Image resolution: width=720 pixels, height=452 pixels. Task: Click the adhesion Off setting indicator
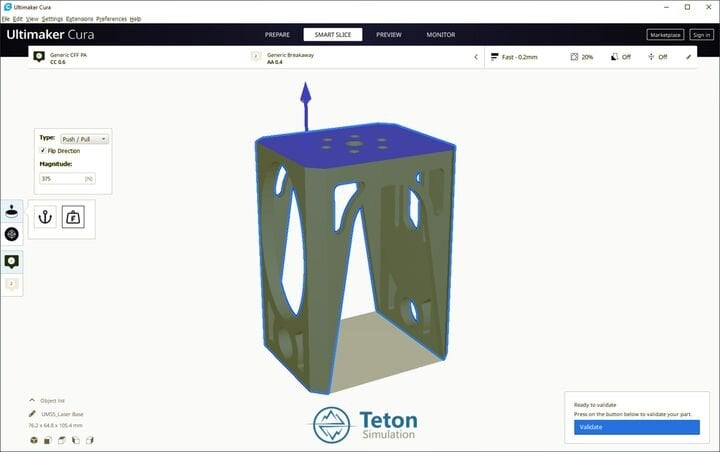coord(656,57)
